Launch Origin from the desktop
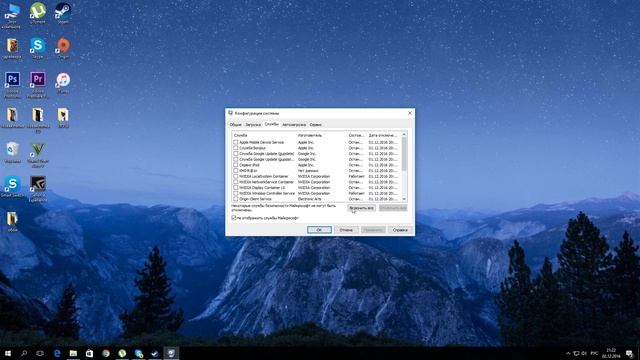Viewport: 640px width, 360px height. coord(63,47)
